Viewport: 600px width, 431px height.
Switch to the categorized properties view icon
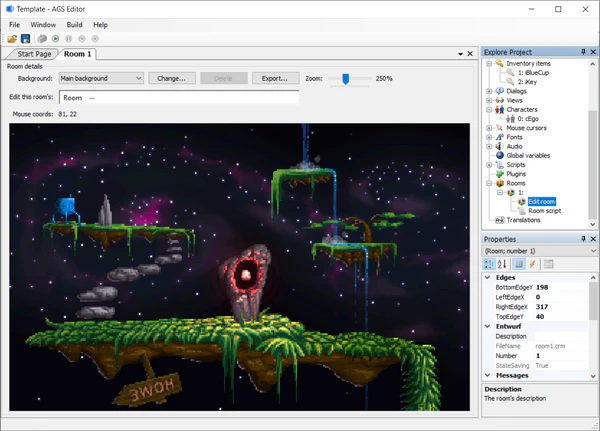[x=489, y=264]
